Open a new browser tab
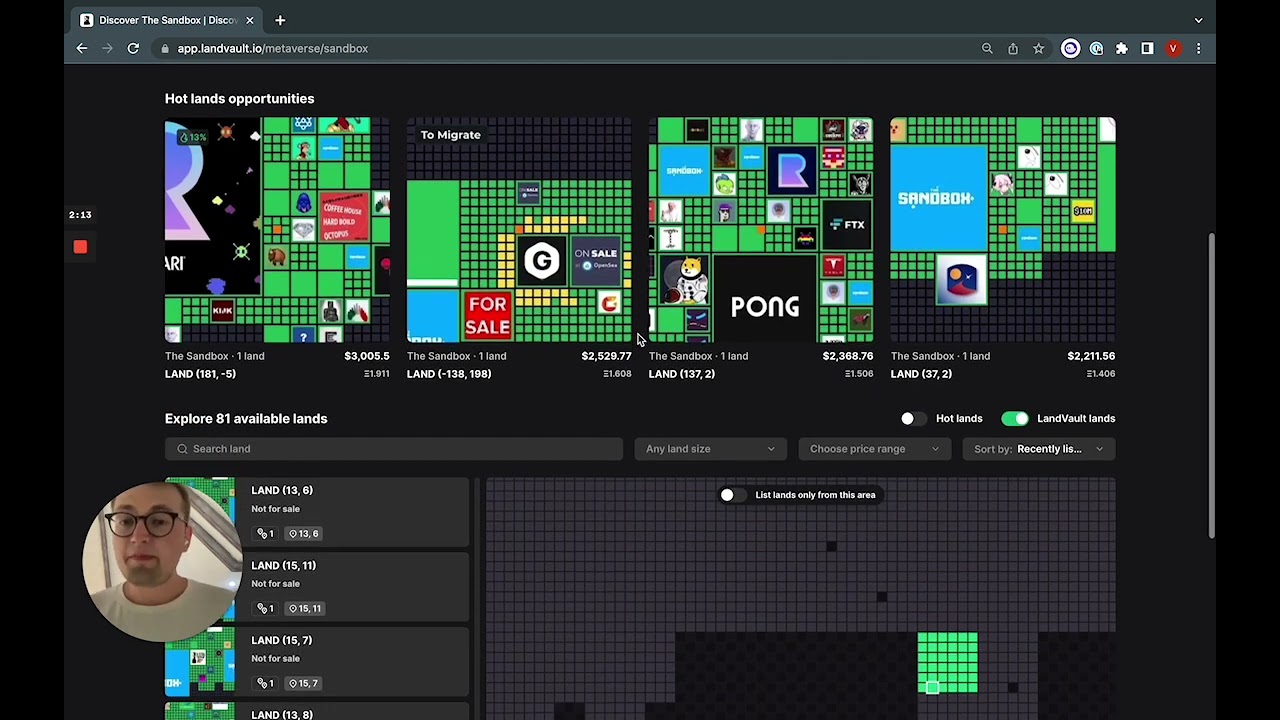The image size is (1280, 720). click(280, 20)
